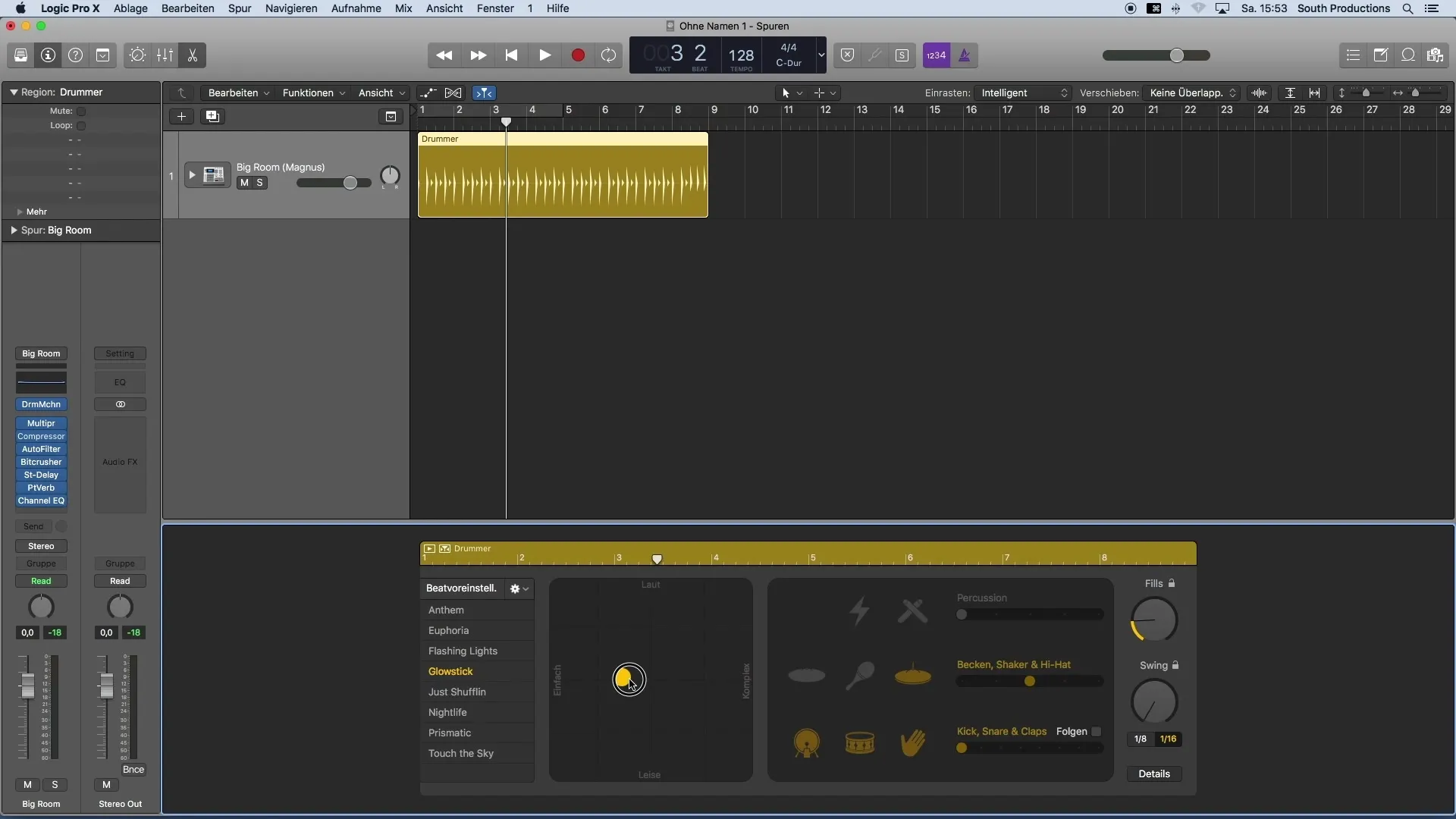Click the Details button in Drummer
This screenshot has width=1456, height=819.
click(1154, 773)
